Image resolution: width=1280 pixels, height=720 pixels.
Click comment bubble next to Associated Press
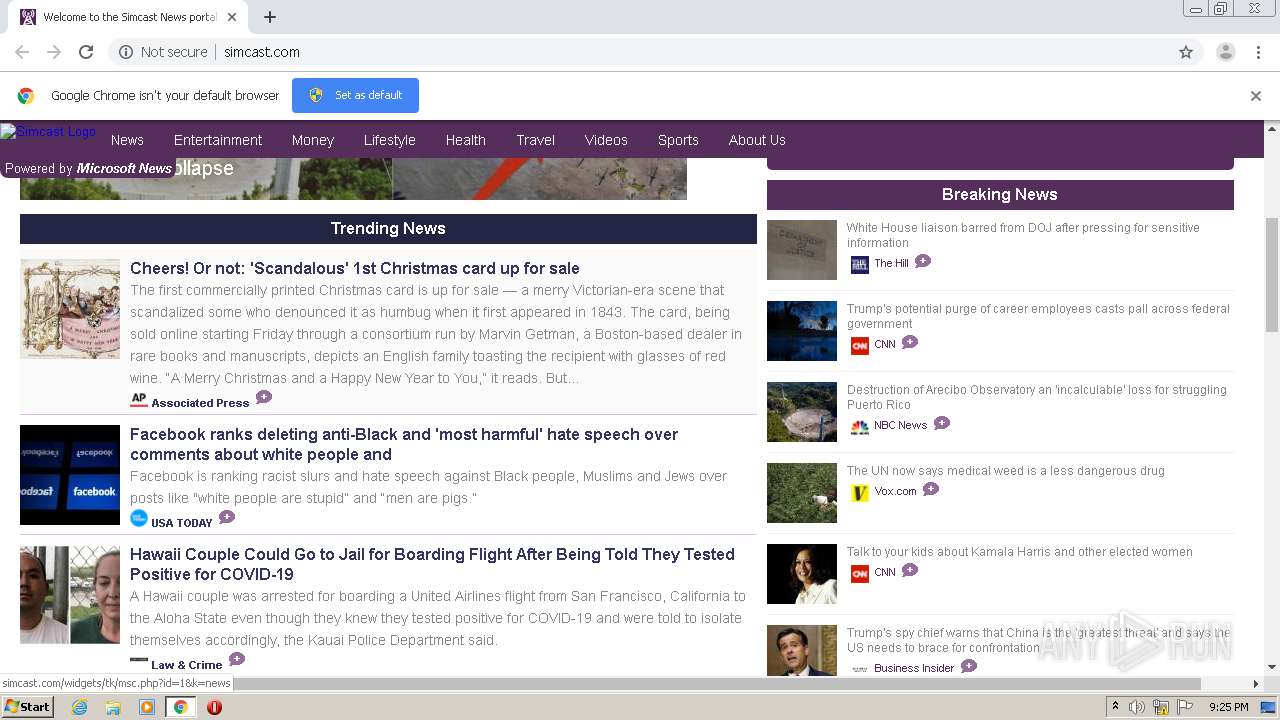tap(263, 397)
